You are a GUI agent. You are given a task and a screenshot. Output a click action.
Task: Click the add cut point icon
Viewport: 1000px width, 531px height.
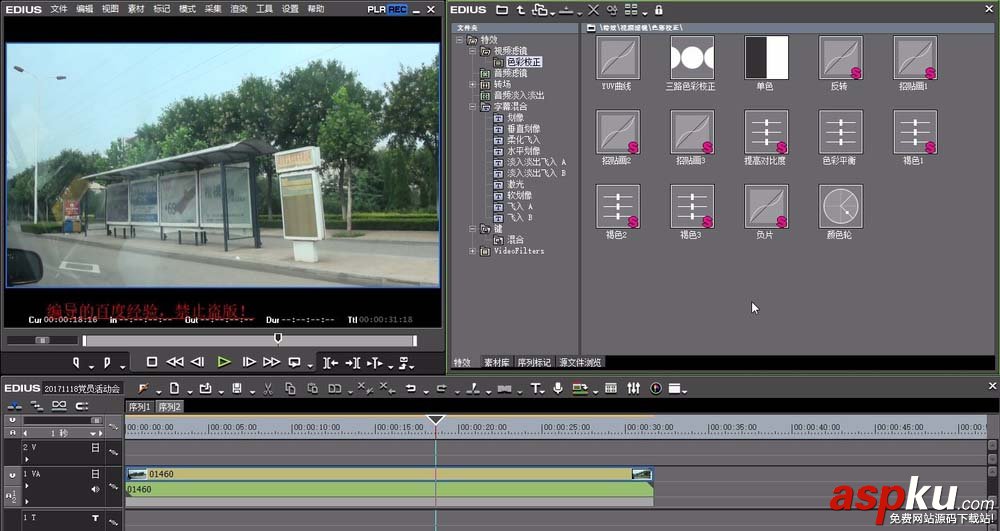point(473,388)
